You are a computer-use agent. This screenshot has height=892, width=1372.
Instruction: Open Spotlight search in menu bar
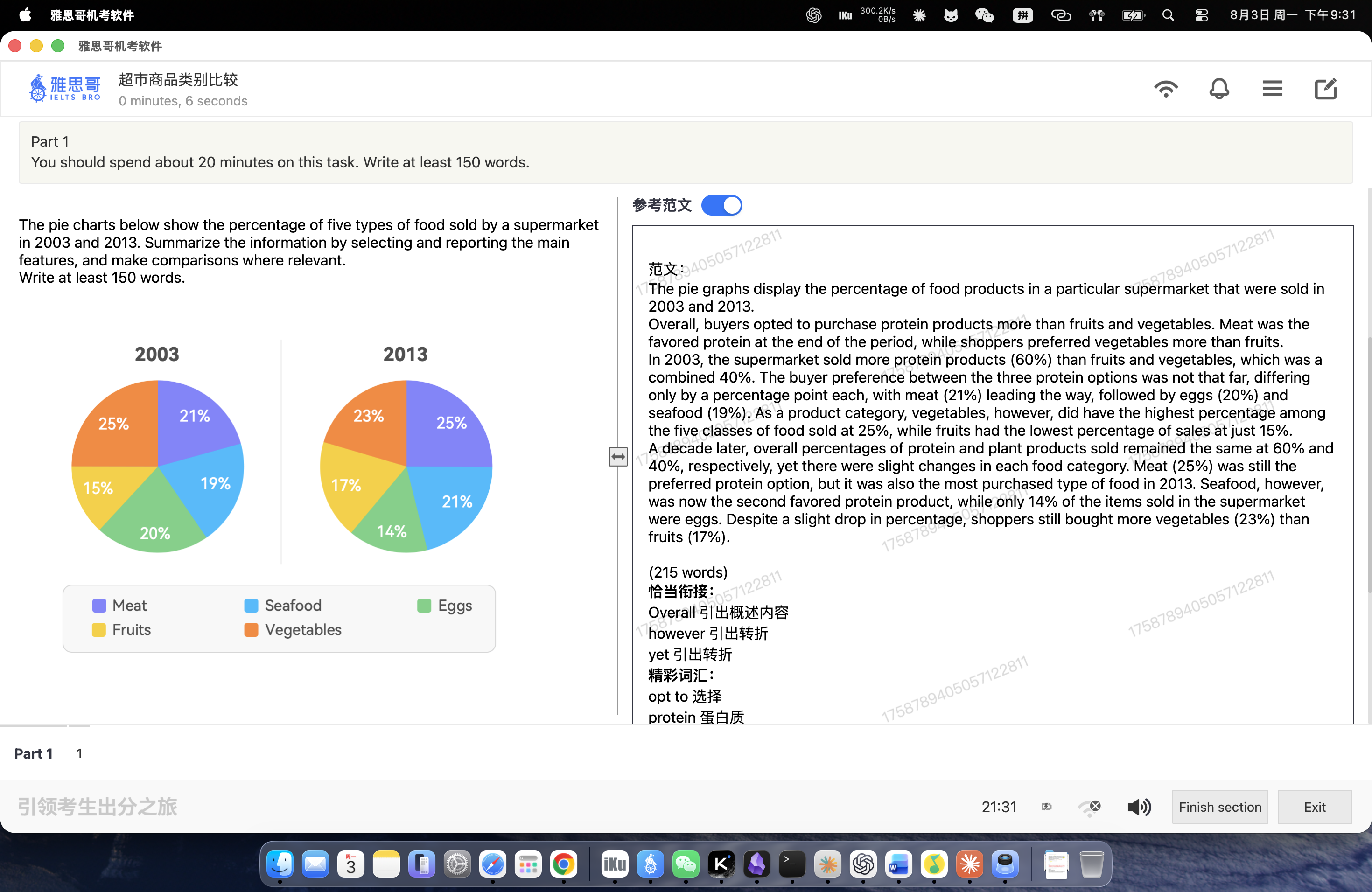[1168, 15]
